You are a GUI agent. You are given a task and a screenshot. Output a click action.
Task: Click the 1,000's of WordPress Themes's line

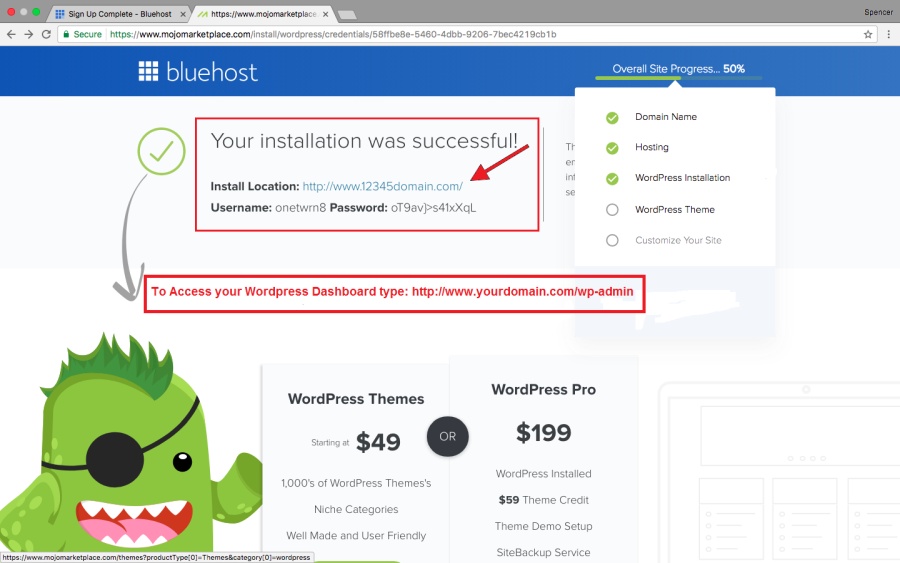(356, 483)
